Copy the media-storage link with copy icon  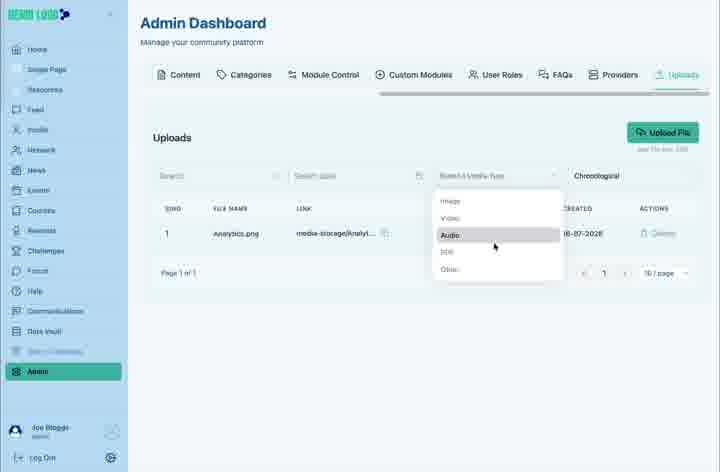pos(386,234)
